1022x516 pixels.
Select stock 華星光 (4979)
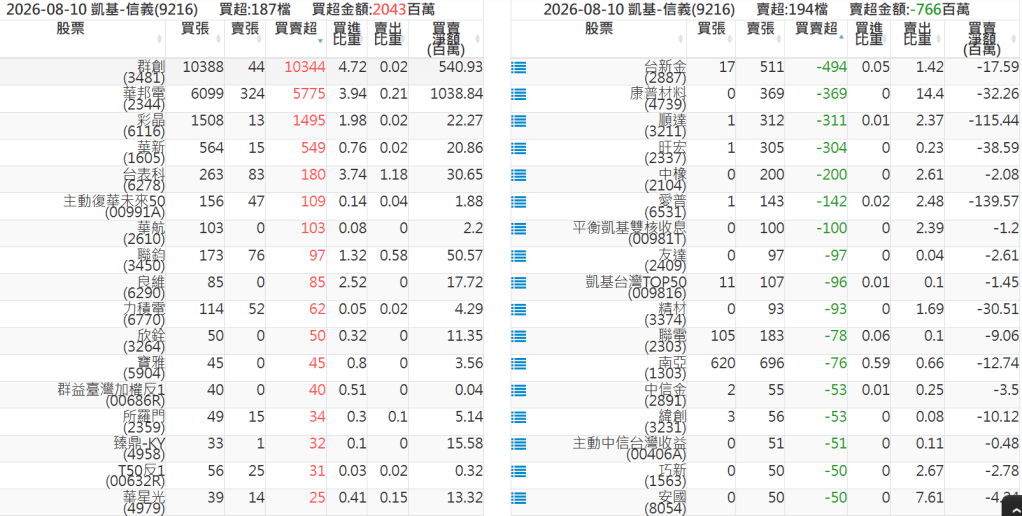coord(144,503)
